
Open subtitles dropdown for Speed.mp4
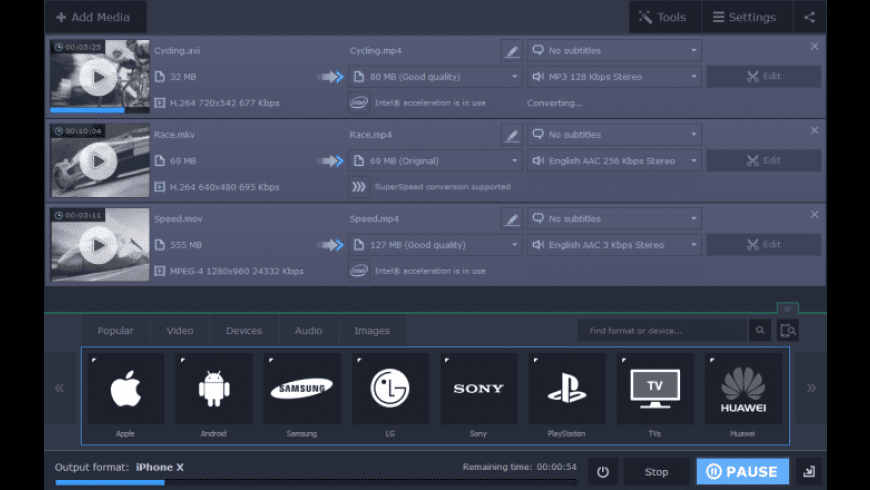614,219
